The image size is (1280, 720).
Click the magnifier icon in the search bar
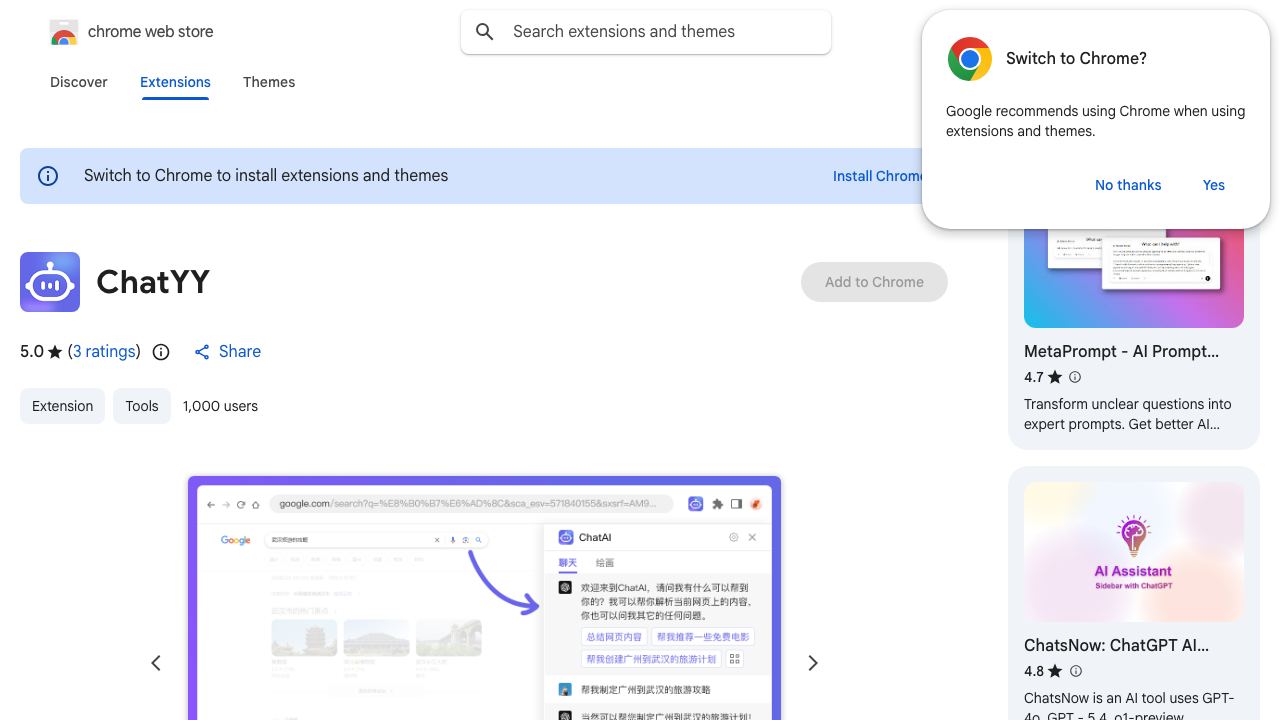485,32
